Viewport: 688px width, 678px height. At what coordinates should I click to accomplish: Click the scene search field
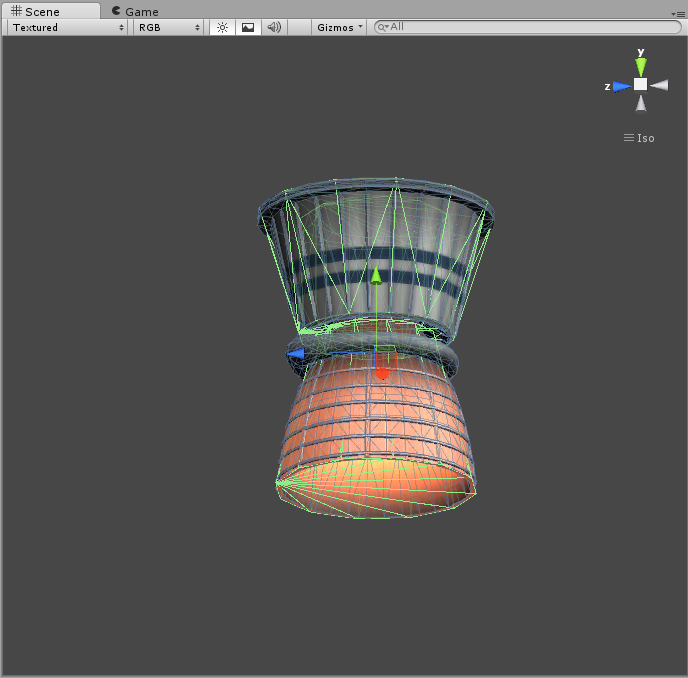527,27
